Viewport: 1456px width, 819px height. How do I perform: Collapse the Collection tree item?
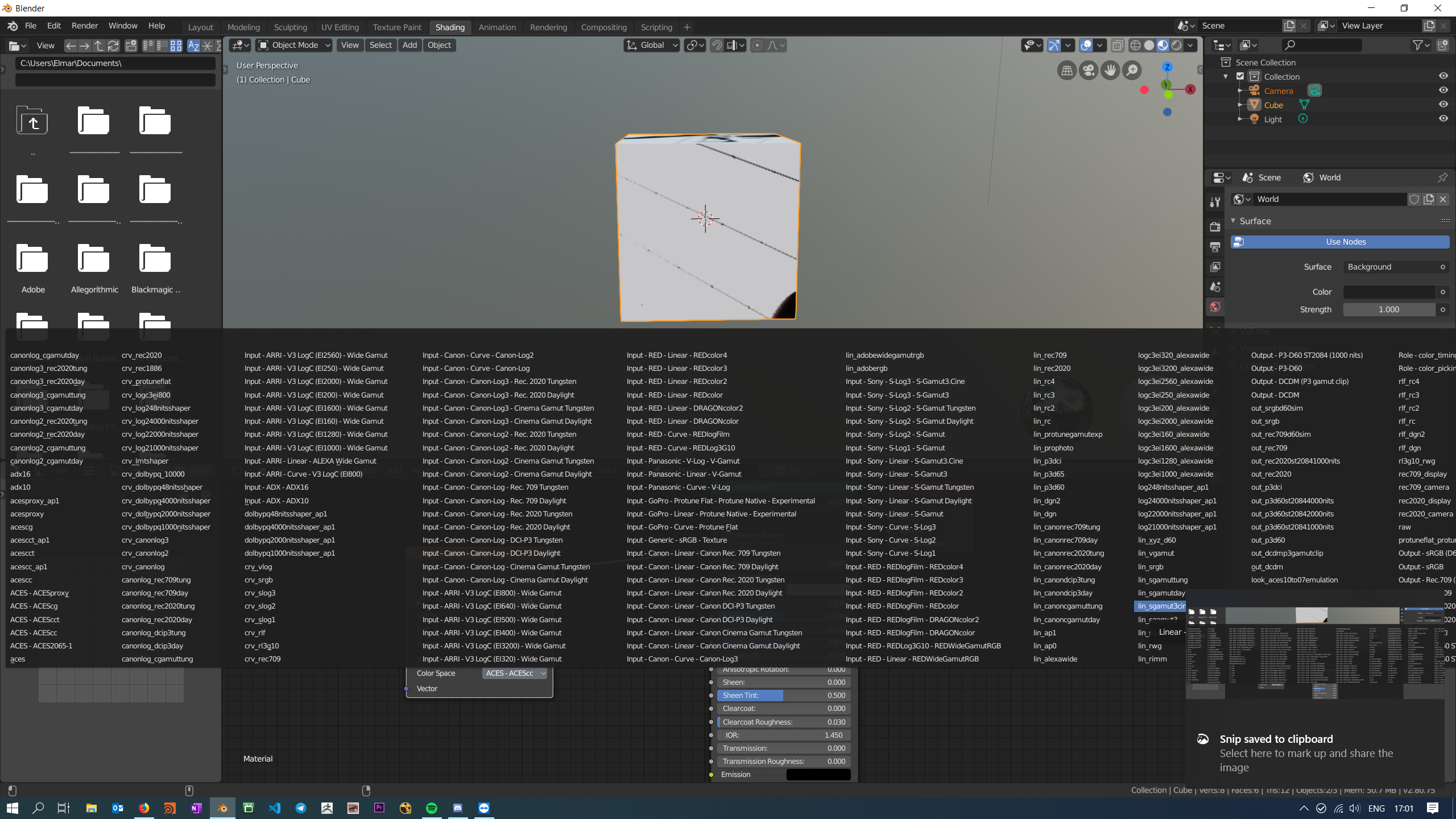(x=1225, y=76)
